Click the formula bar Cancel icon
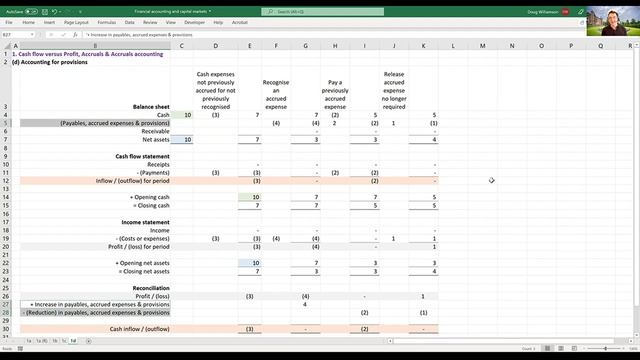Viewport: 640px width, 360px height. (x=51, y=35)
